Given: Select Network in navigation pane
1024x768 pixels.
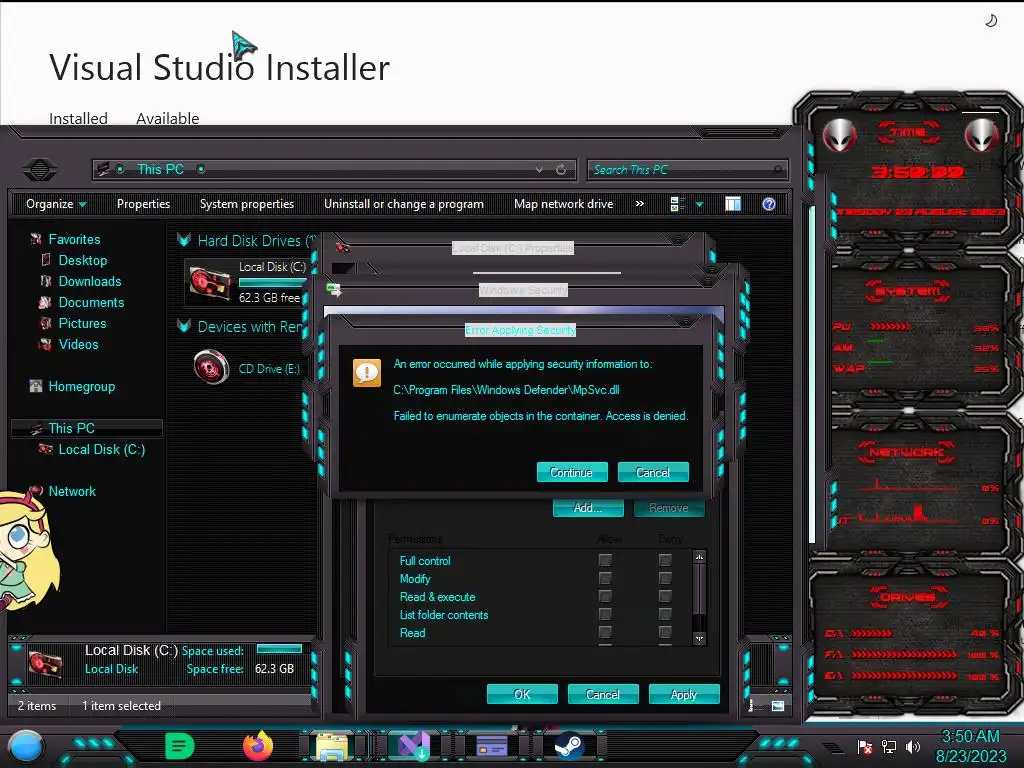Looking at the screenshot, I should 72,491.
